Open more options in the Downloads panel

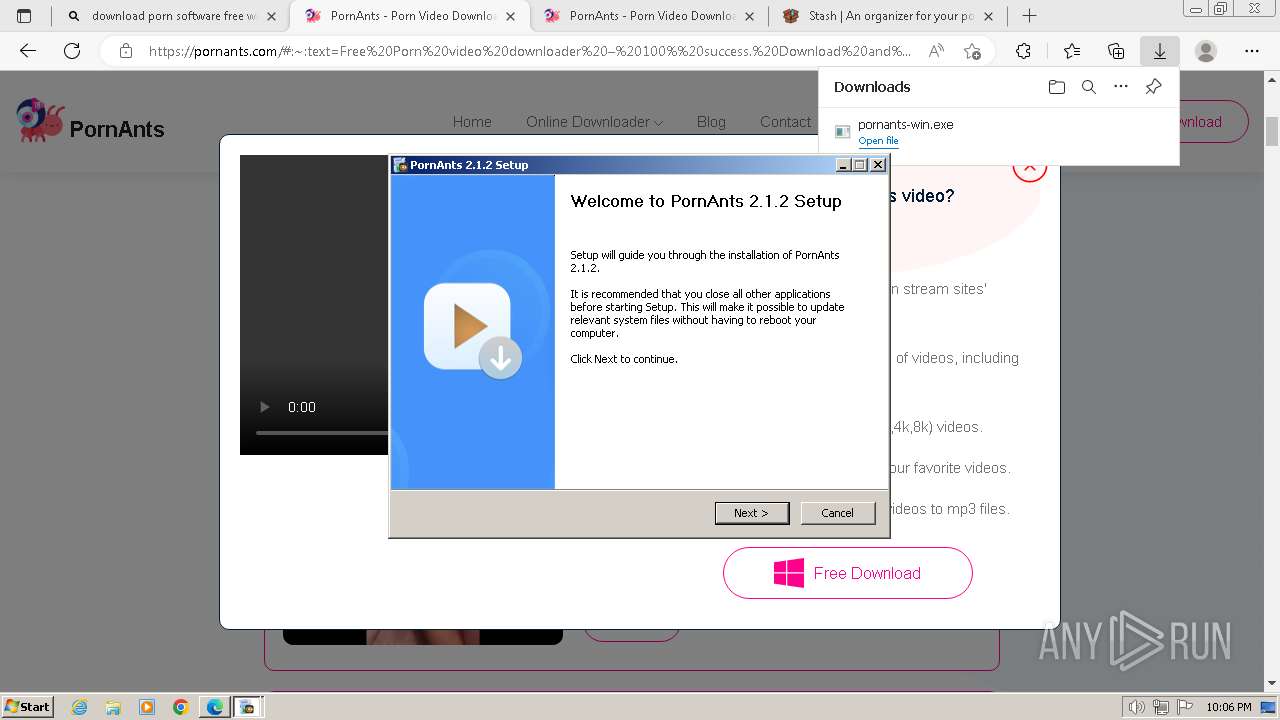point(1121,87)
